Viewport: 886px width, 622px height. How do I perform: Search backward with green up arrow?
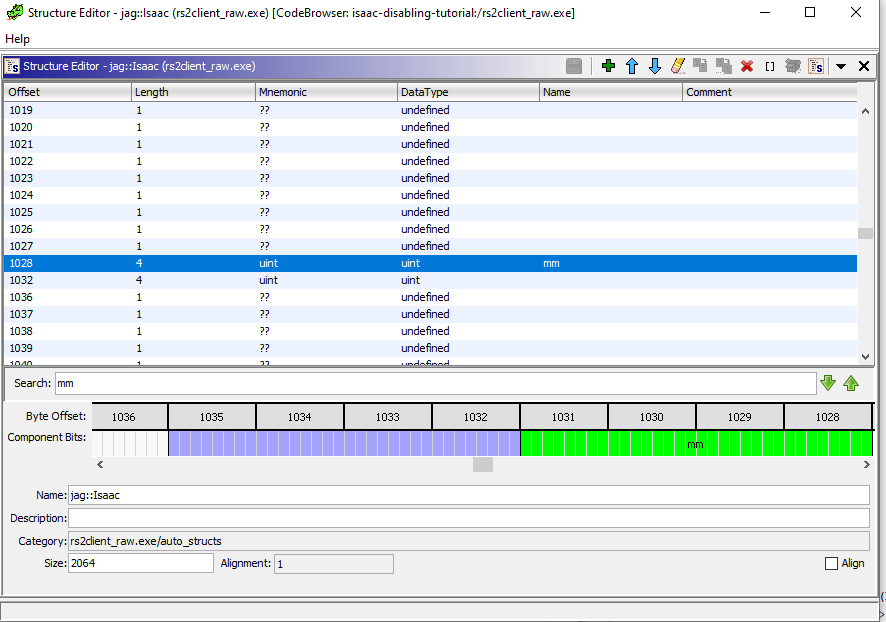pos(851,383)
